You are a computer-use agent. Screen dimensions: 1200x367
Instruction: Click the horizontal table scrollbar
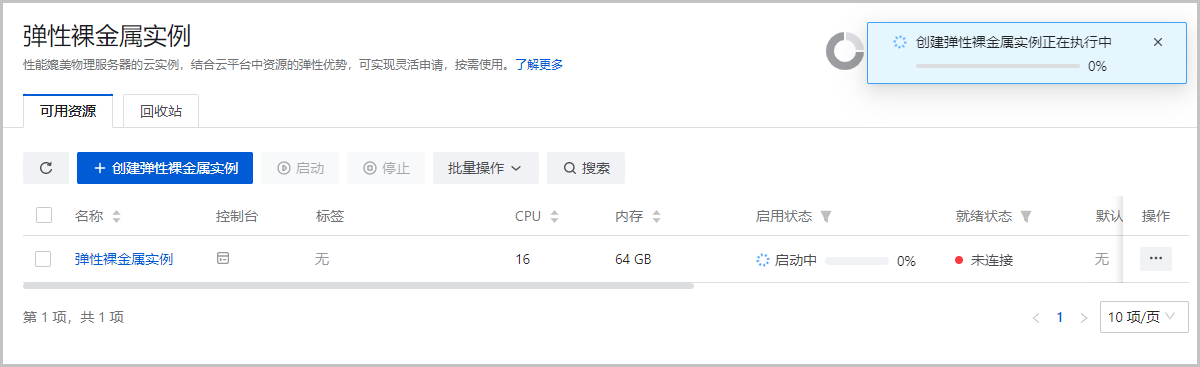[358, 286]
